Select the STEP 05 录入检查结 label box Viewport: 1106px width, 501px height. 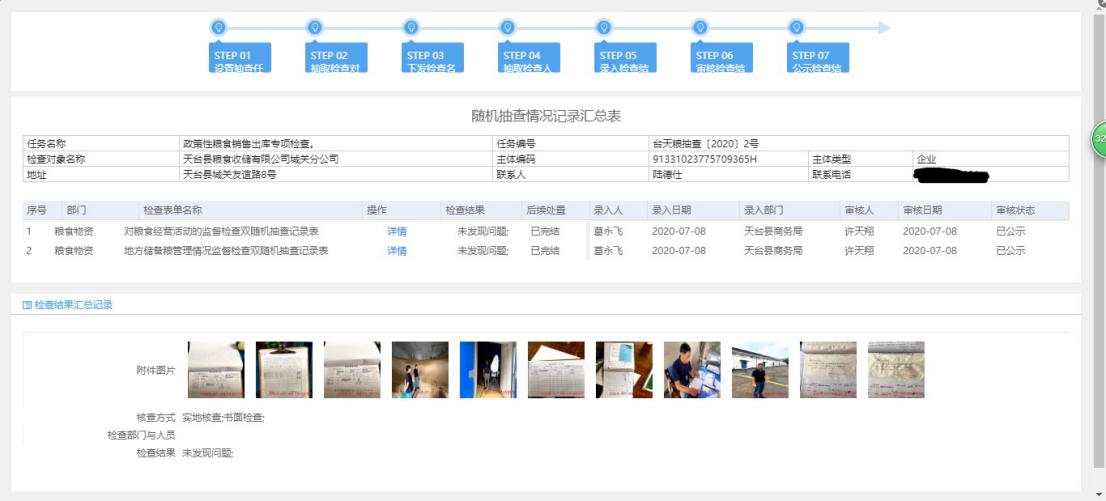click(625, 59)
